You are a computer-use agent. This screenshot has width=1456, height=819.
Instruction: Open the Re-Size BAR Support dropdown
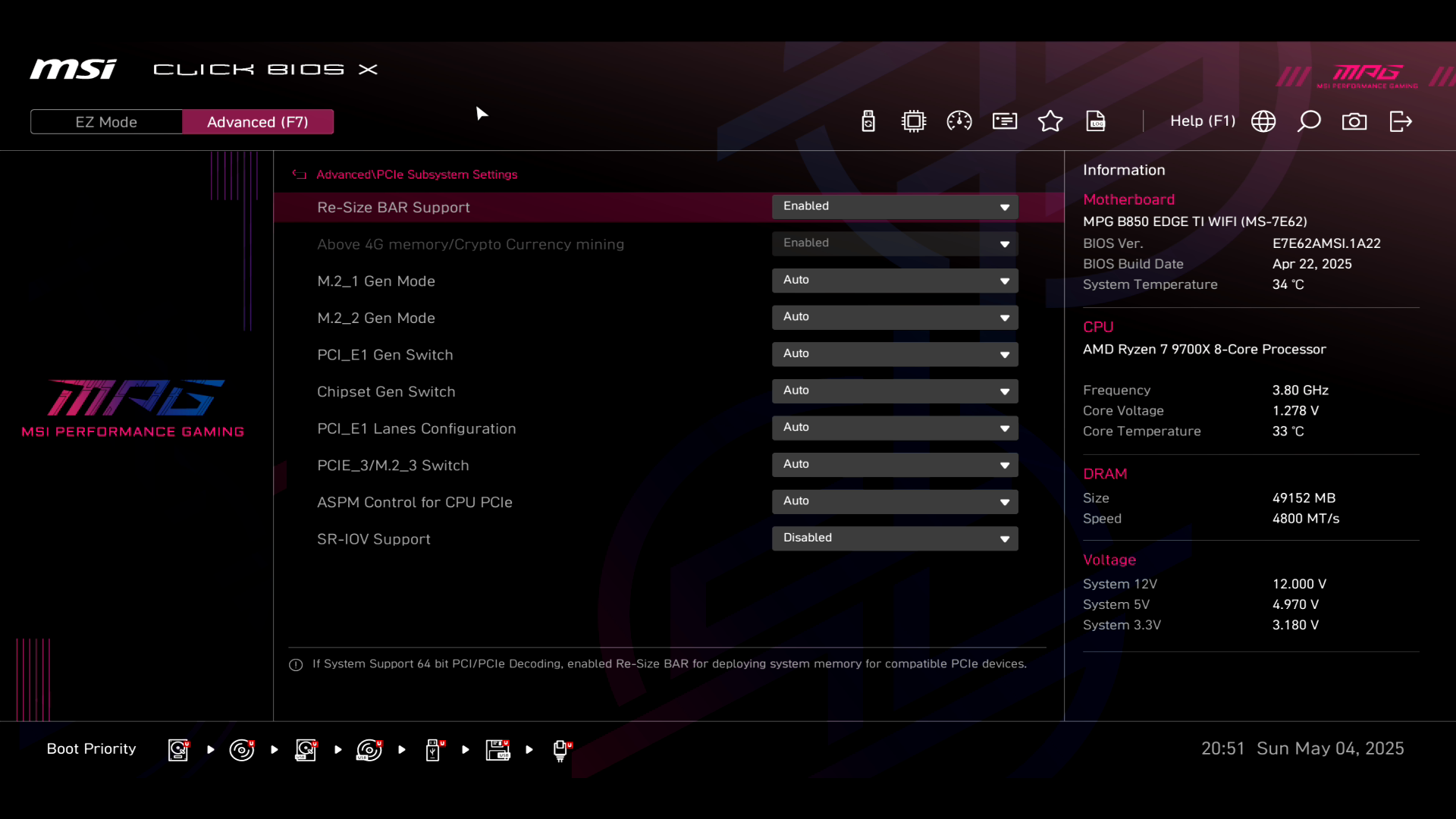coord(895,207)
